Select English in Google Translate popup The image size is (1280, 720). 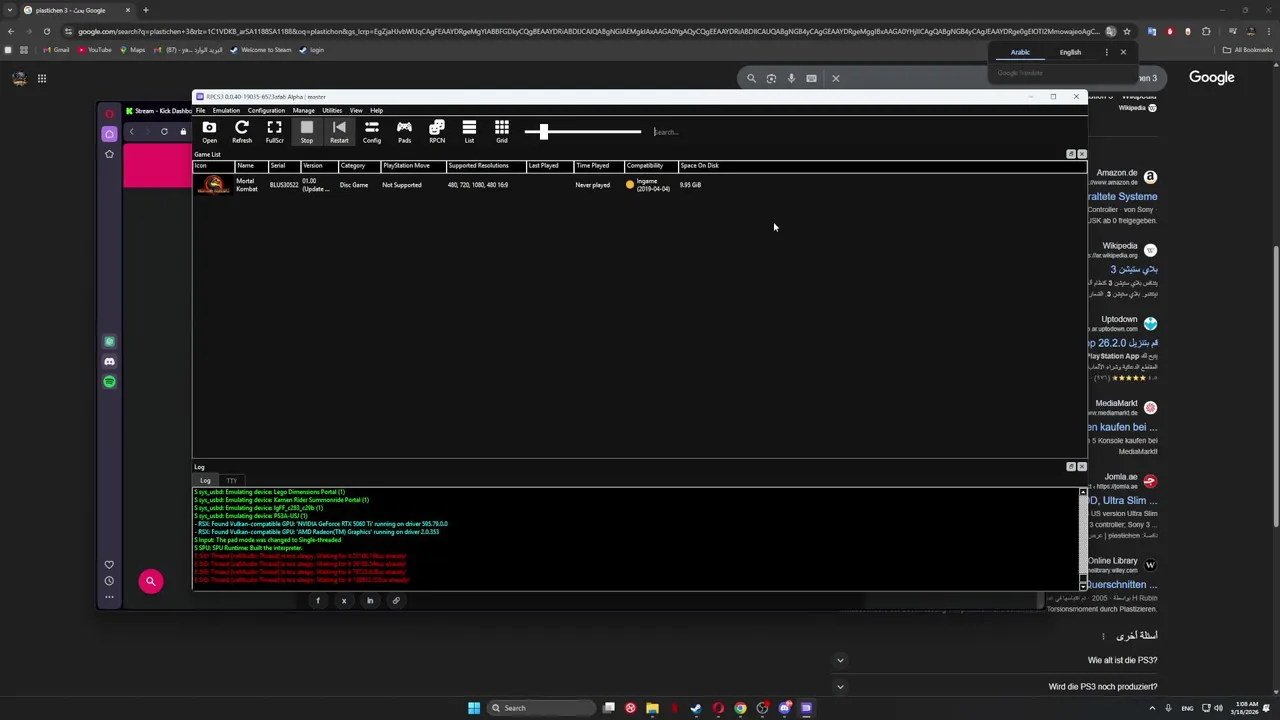pos(1070,52)
